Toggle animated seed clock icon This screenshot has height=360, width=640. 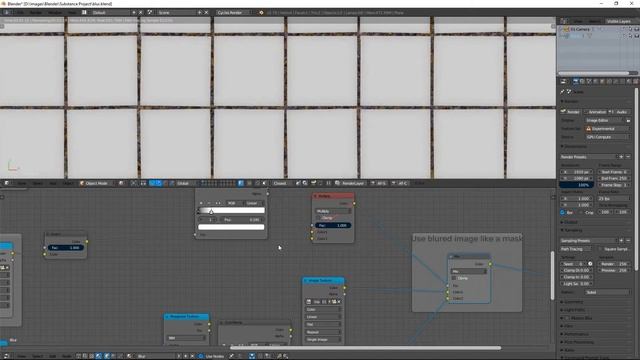coord(590,264)
